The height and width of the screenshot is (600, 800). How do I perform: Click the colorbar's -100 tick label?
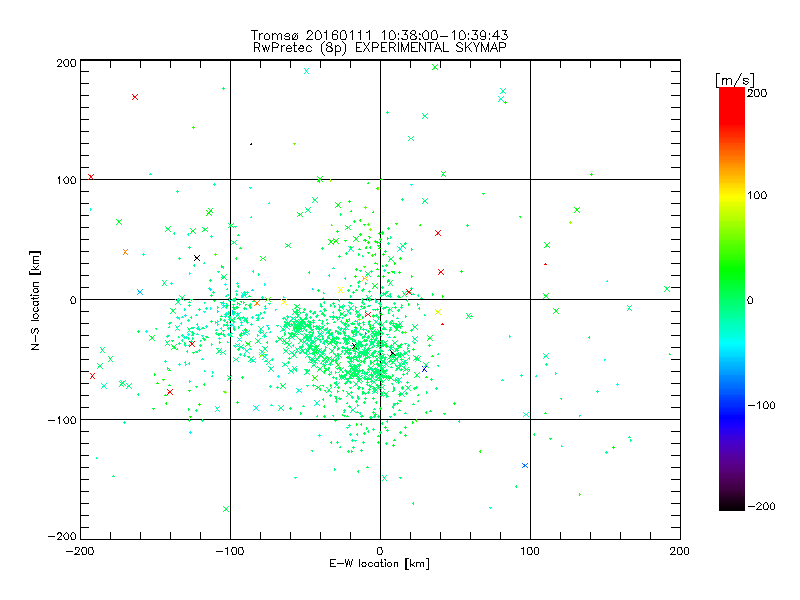click(x=761, y=405)
